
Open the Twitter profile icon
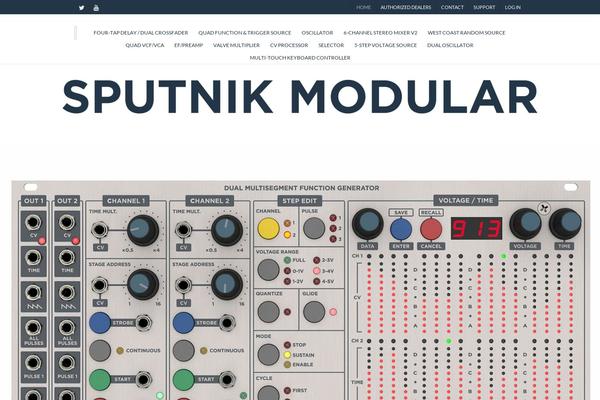click(82, 8)
